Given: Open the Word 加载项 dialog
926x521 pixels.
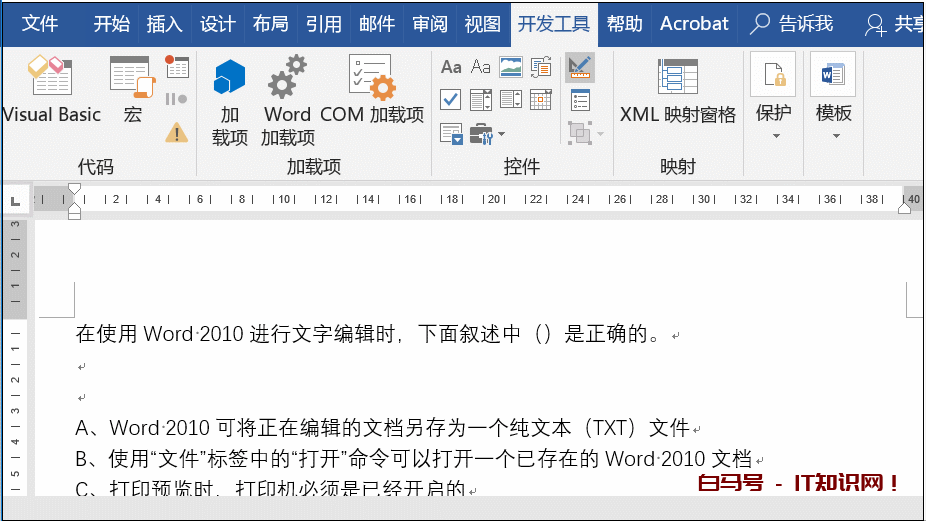Looking at the screenshot, I should 288,100.
